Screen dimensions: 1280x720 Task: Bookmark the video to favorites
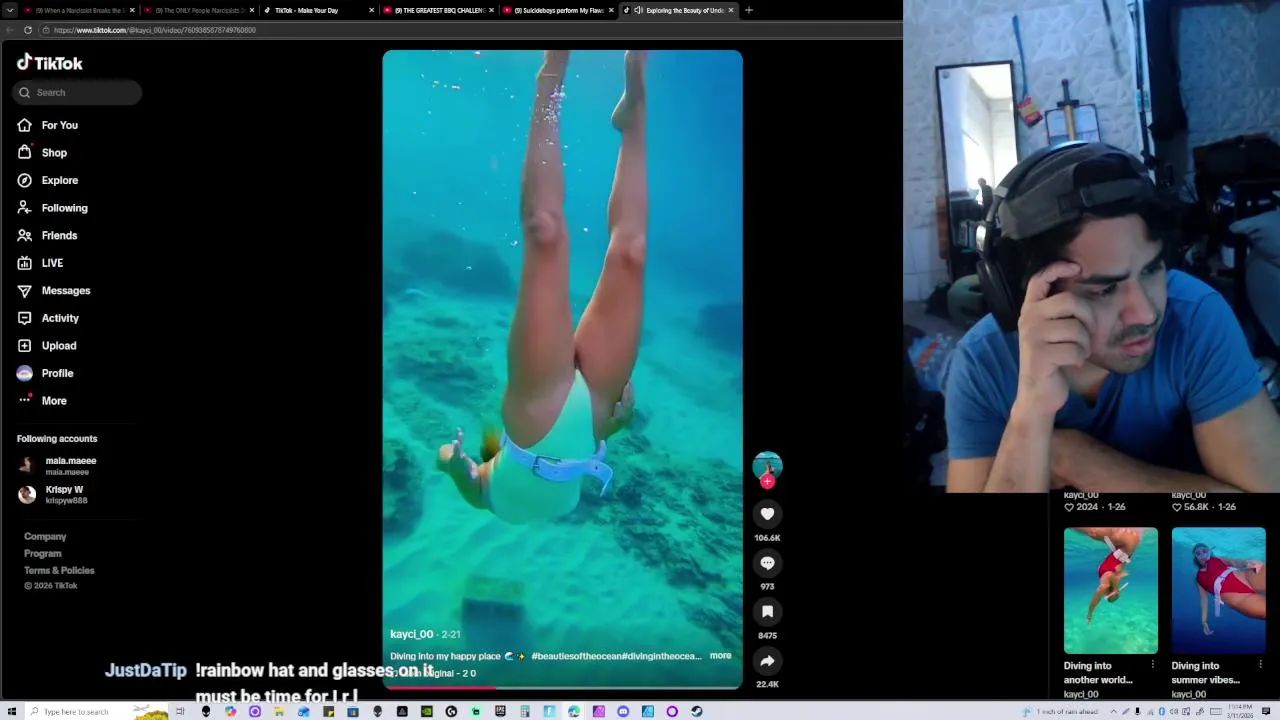[767, 611]
